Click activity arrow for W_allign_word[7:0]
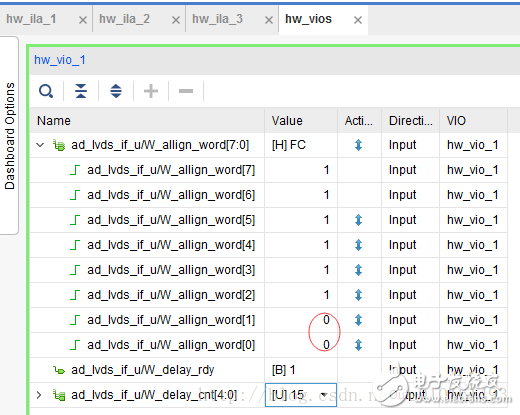The height and width of the screenshot is (415, 520). tap(358, 145)
